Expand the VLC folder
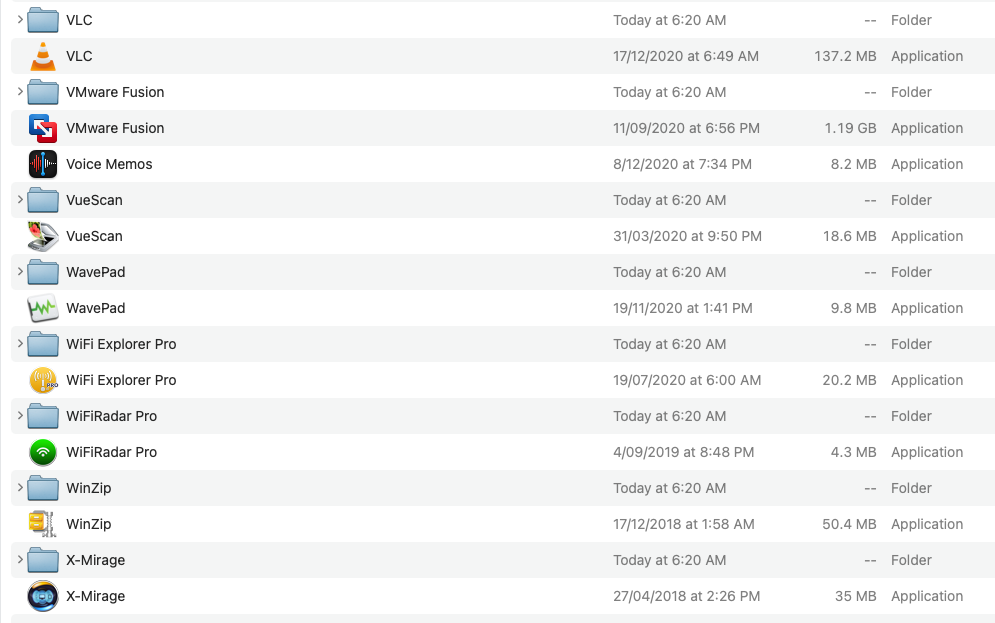The image size is (995, 623). point(20,20)
